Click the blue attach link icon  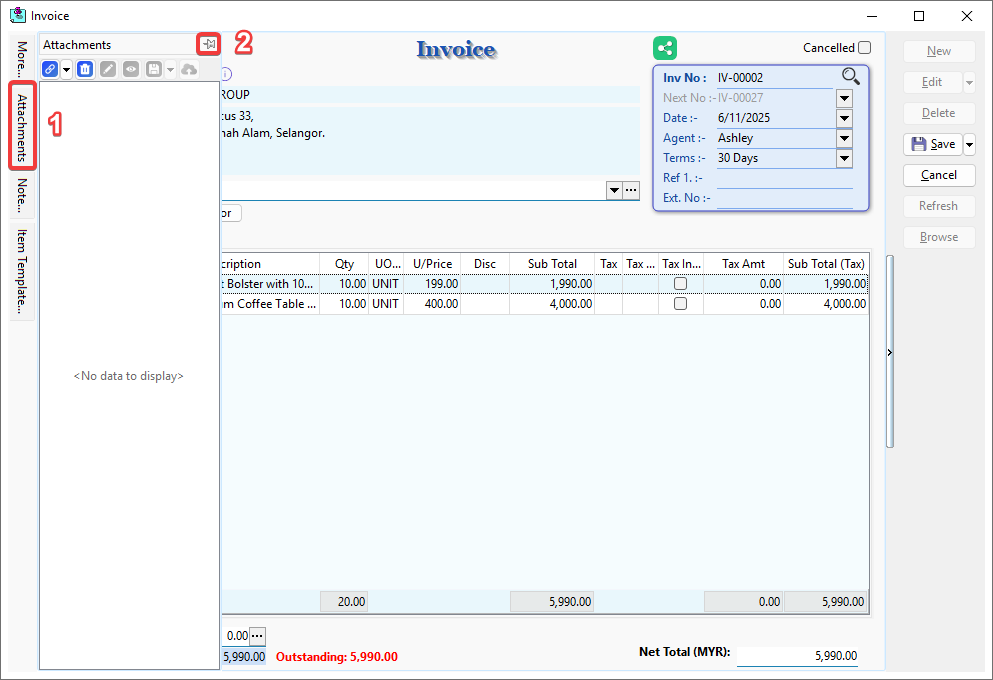coord(50,69)
